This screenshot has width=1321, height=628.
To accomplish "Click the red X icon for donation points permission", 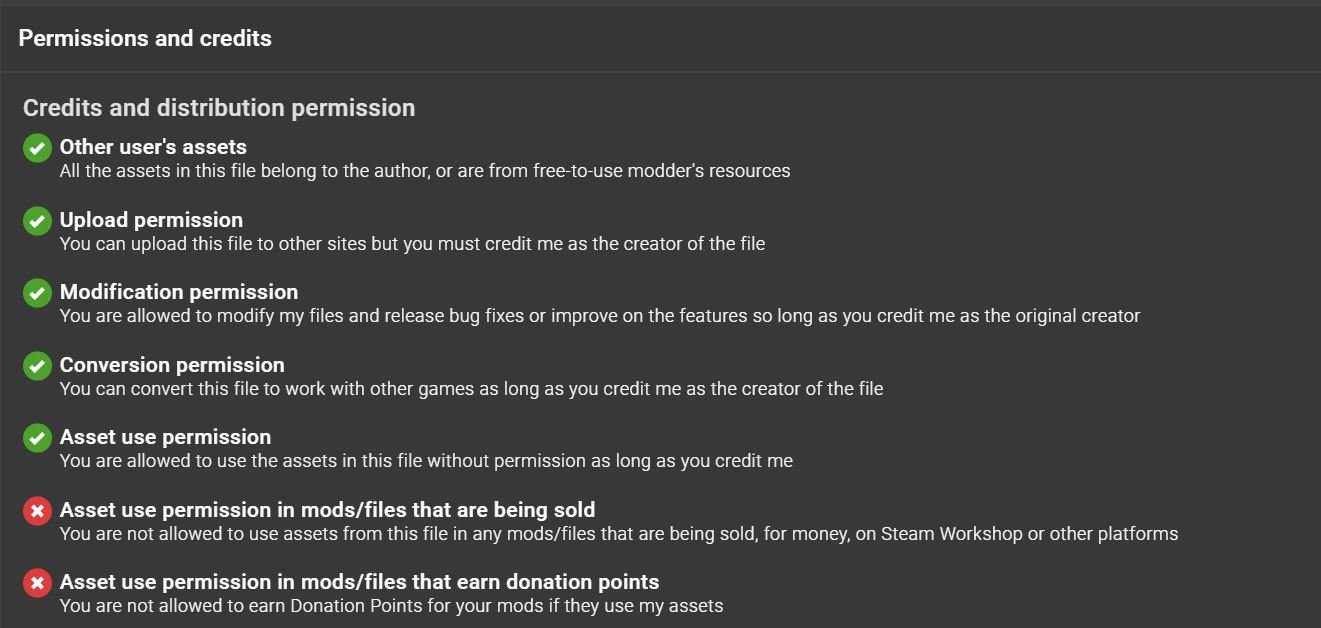I will click(37, 583).
